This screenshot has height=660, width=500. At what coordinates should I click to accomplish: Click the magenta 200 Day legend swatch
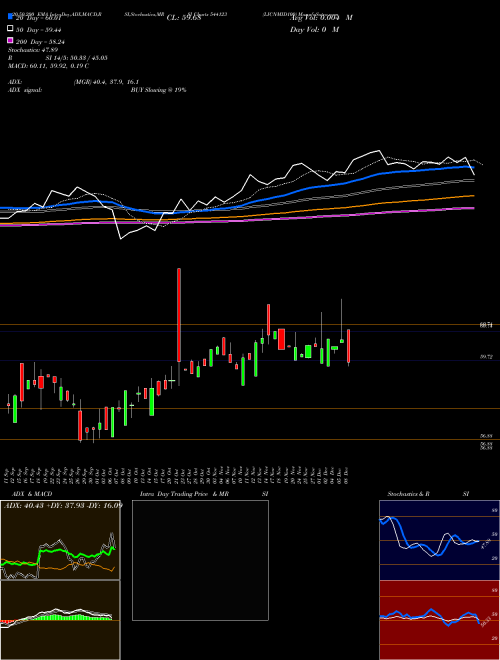[10, 40]
